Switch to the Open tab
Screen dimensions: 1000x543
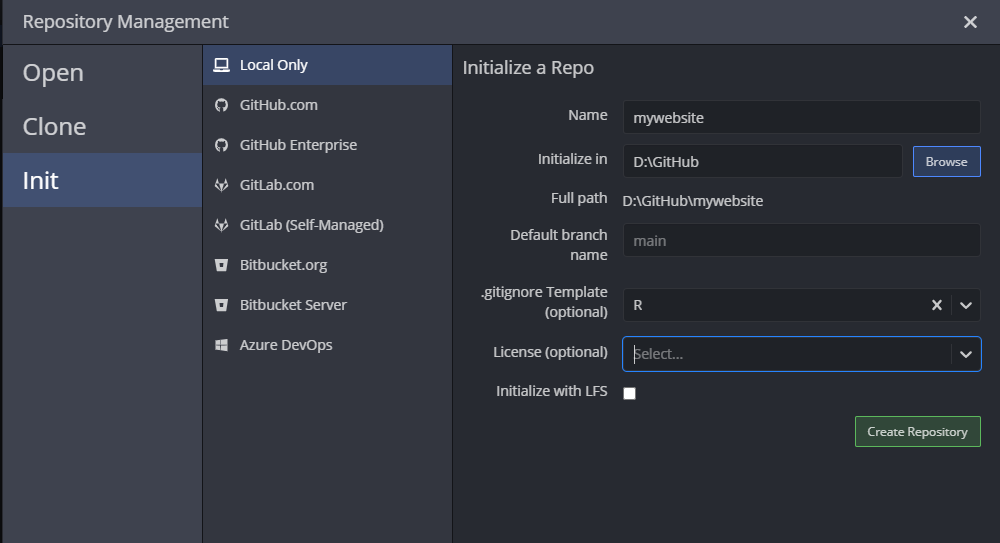point(102,72)
